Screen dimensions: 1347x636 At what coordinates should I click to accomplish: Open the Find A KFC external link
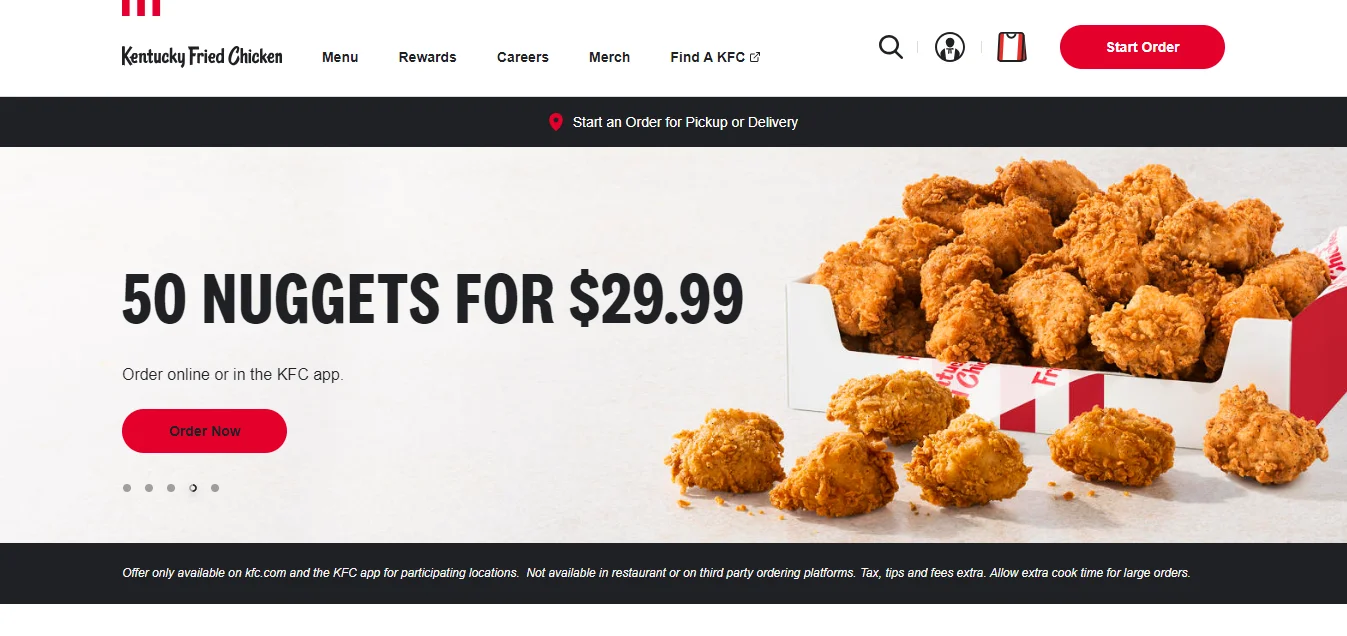pyautogui.click(x=715, y=57)
